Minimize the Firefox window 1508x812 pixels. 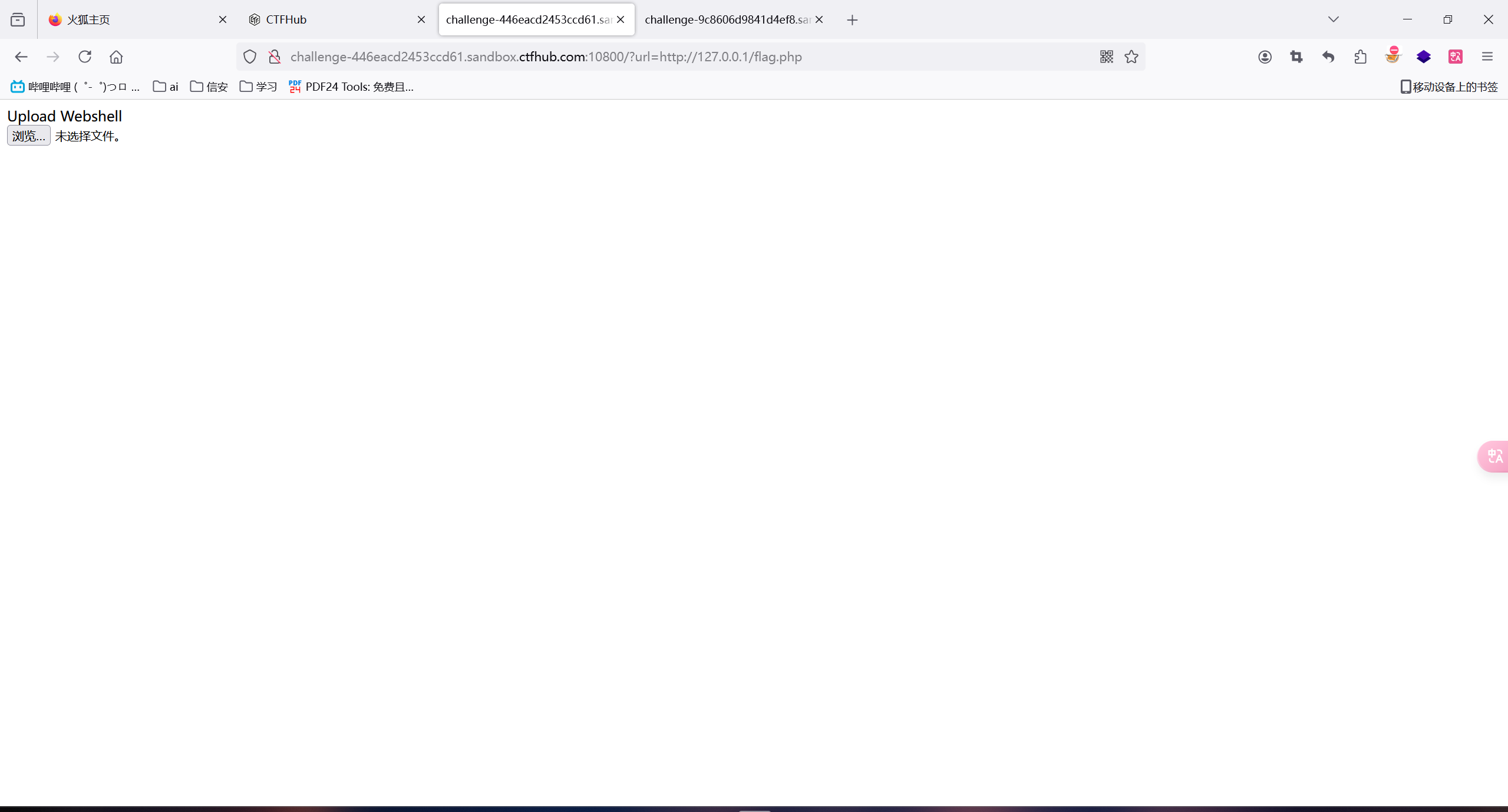(x=1407, y=19)
